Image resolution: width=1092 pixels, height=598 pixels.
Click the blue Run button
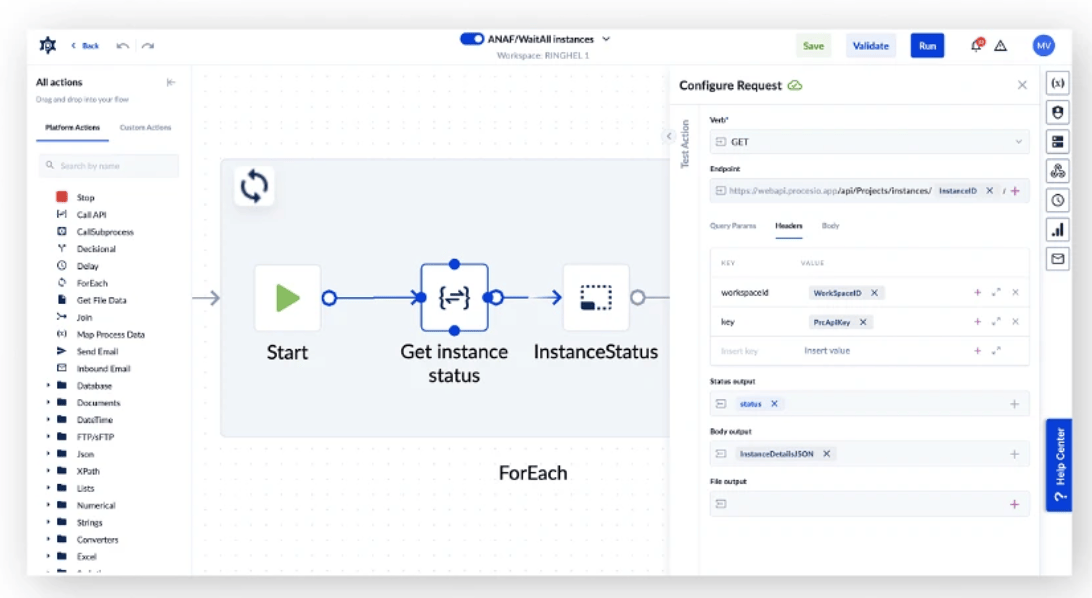click(x=927, y=46)
